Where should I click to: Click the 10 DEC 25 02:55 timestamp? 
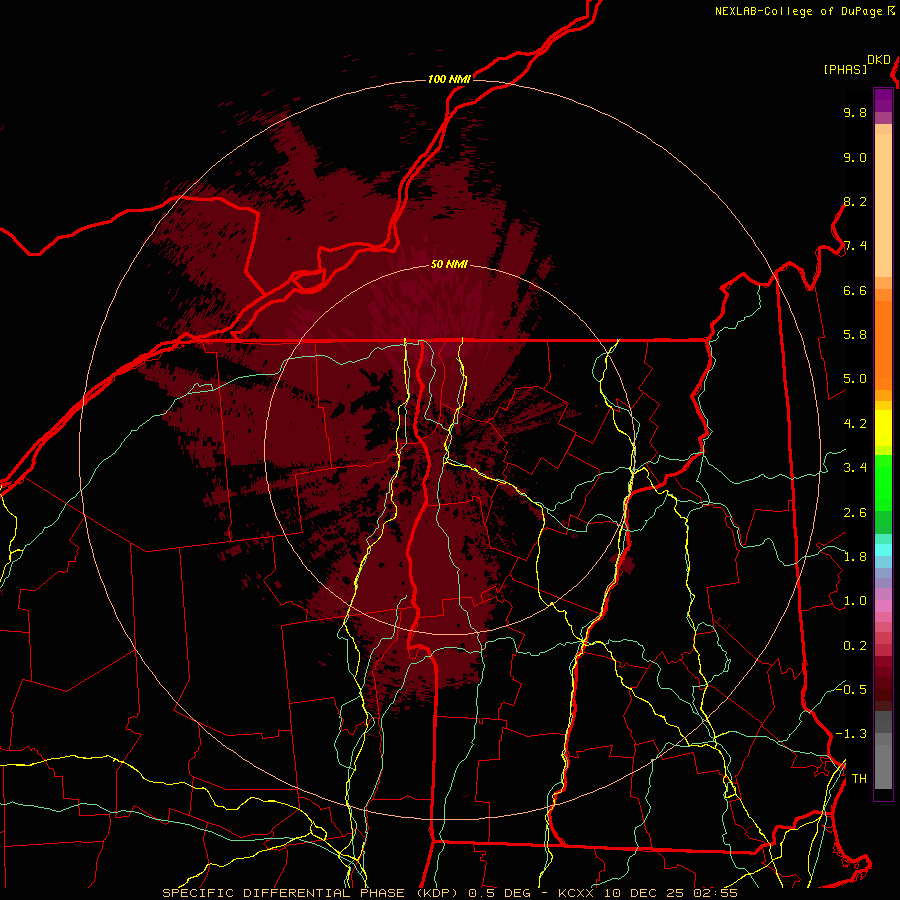coord(670,894)
